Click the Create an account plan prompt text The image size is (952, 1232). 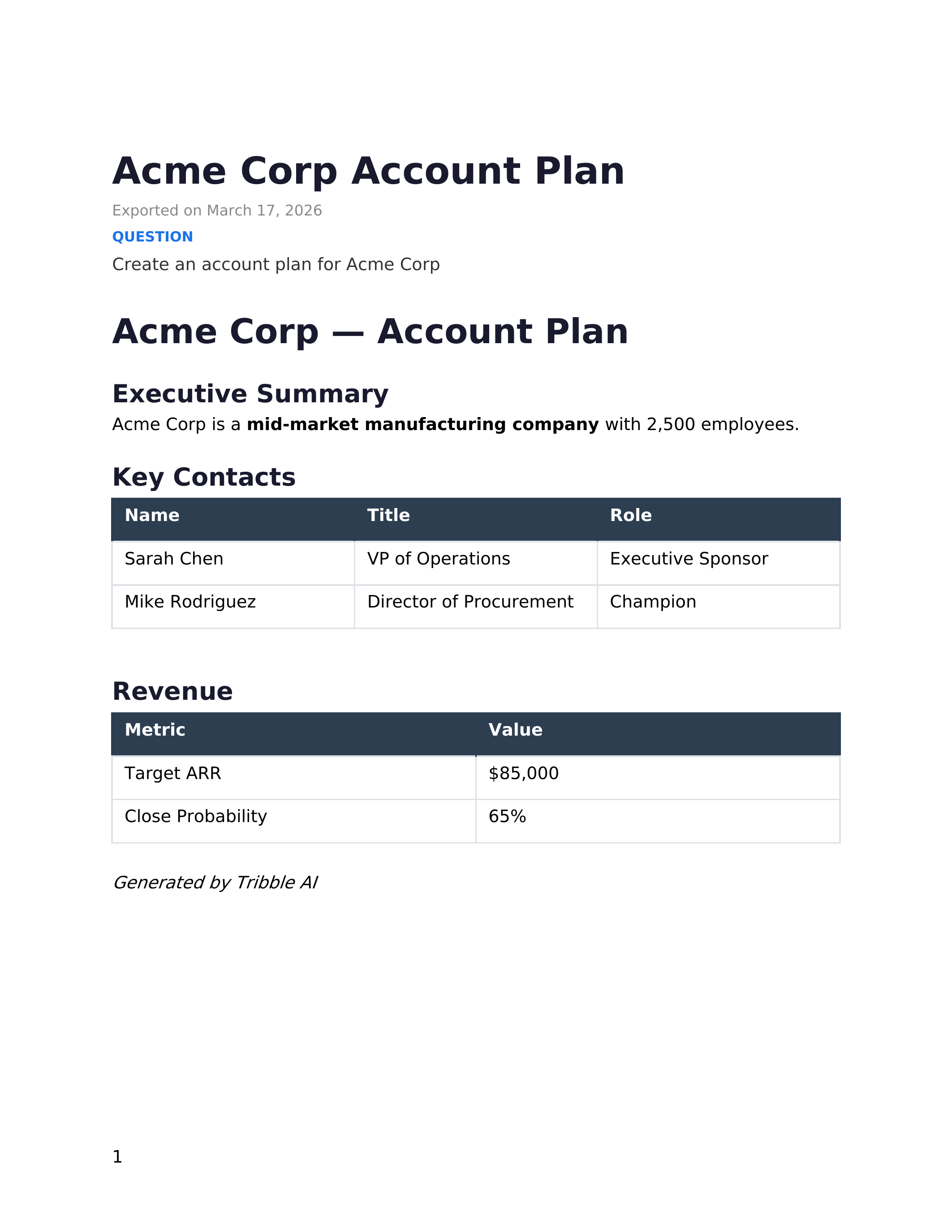pos(276,265)
